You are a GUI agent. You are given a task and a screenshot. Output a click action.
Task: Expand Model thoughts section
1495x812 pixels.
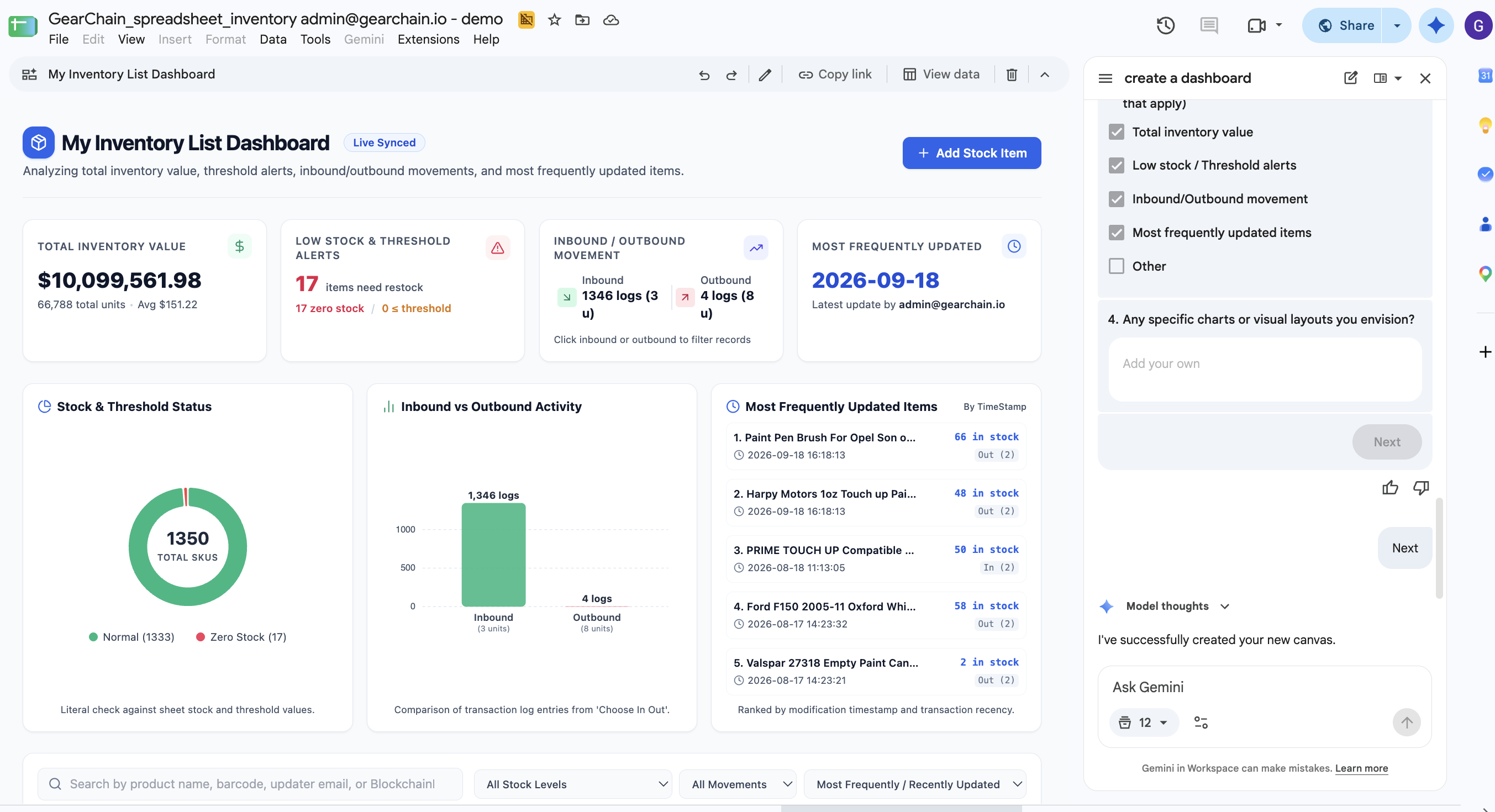(x=1224, y=607)
